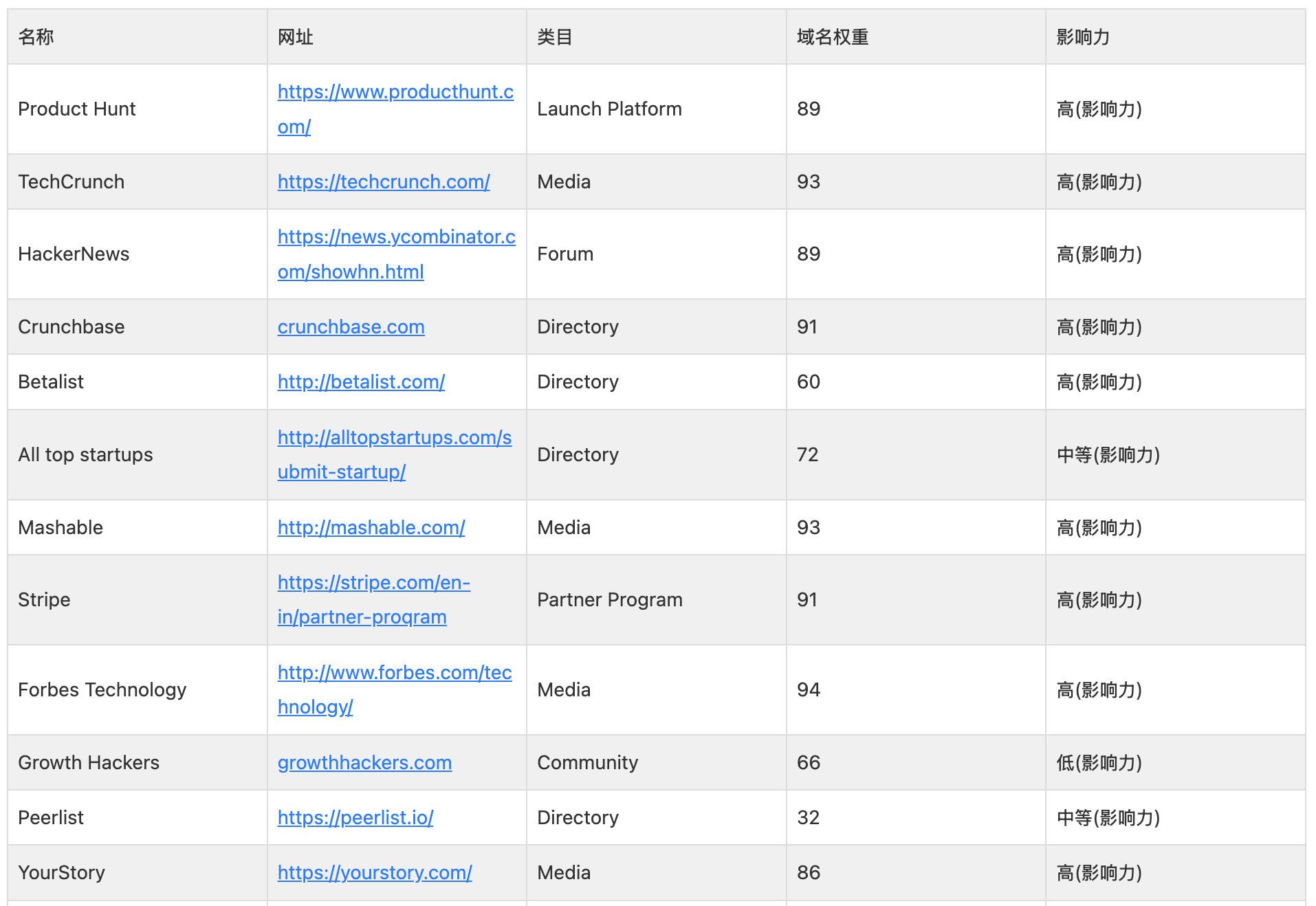
Task: Visit the betalist.com link
Action: coord(361,382)
